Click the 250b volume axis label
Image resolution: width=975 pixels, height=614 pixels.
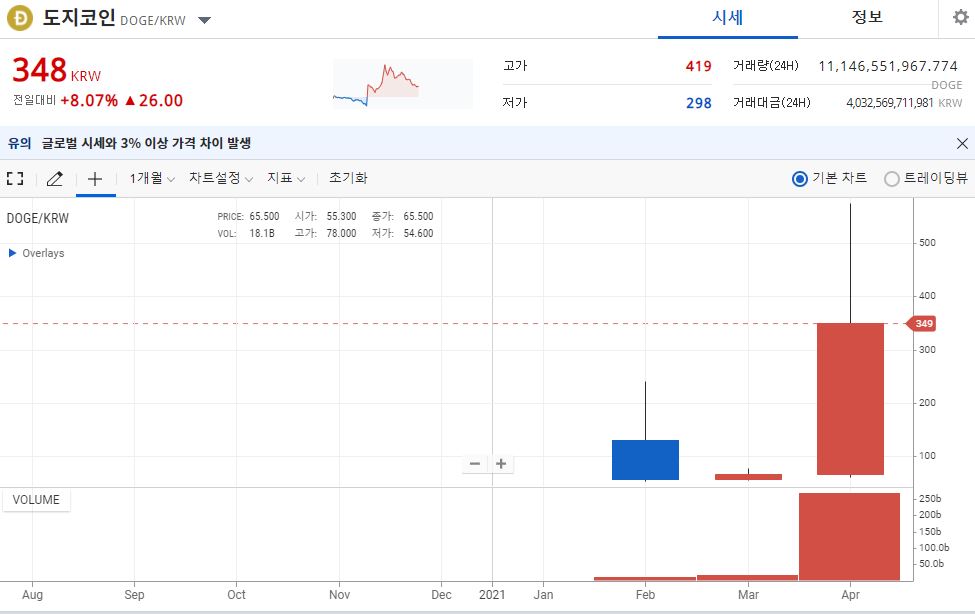point(930,499)
